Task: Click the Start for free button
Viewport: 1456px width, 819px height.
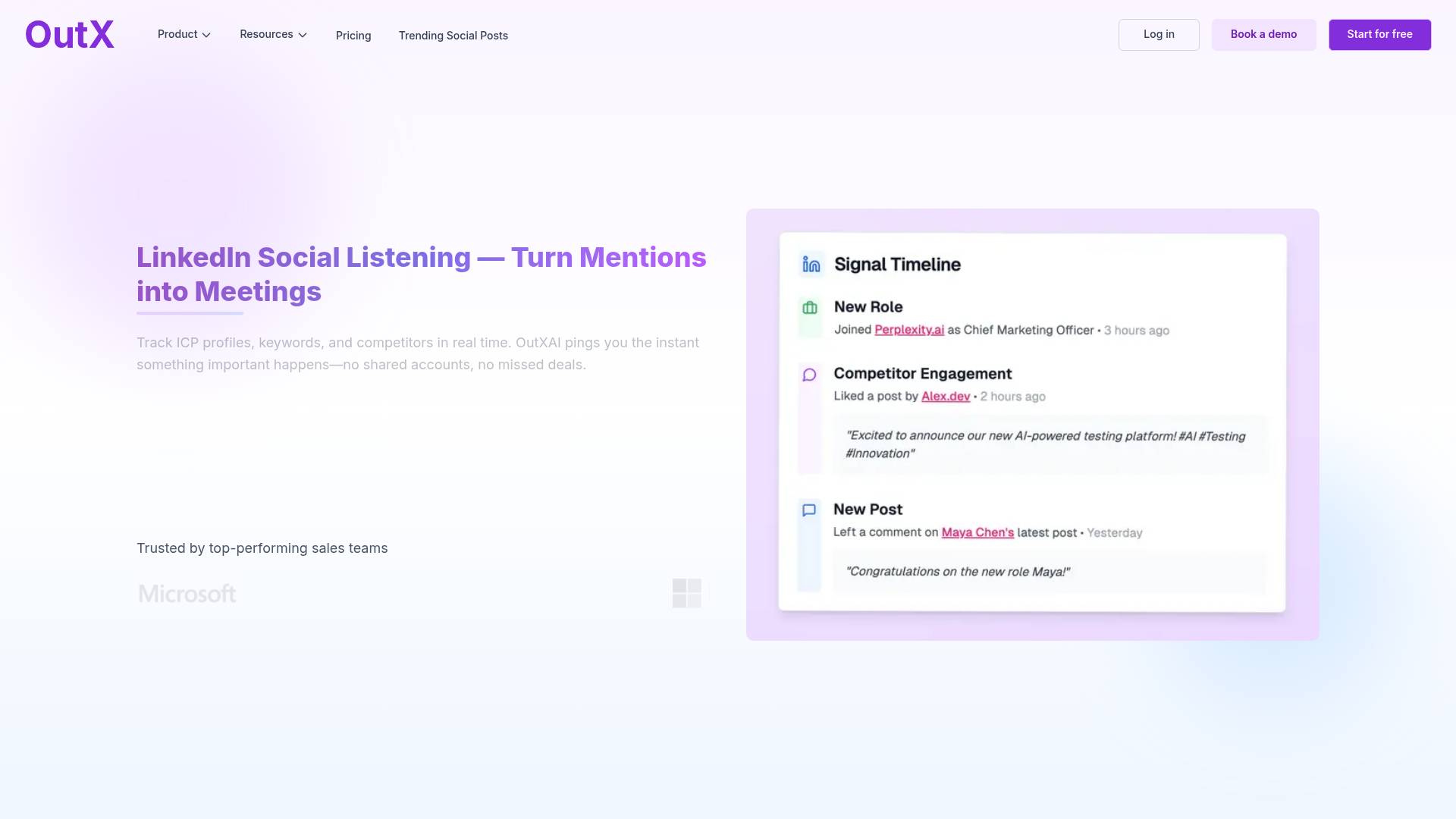Action: [1379, 35]
